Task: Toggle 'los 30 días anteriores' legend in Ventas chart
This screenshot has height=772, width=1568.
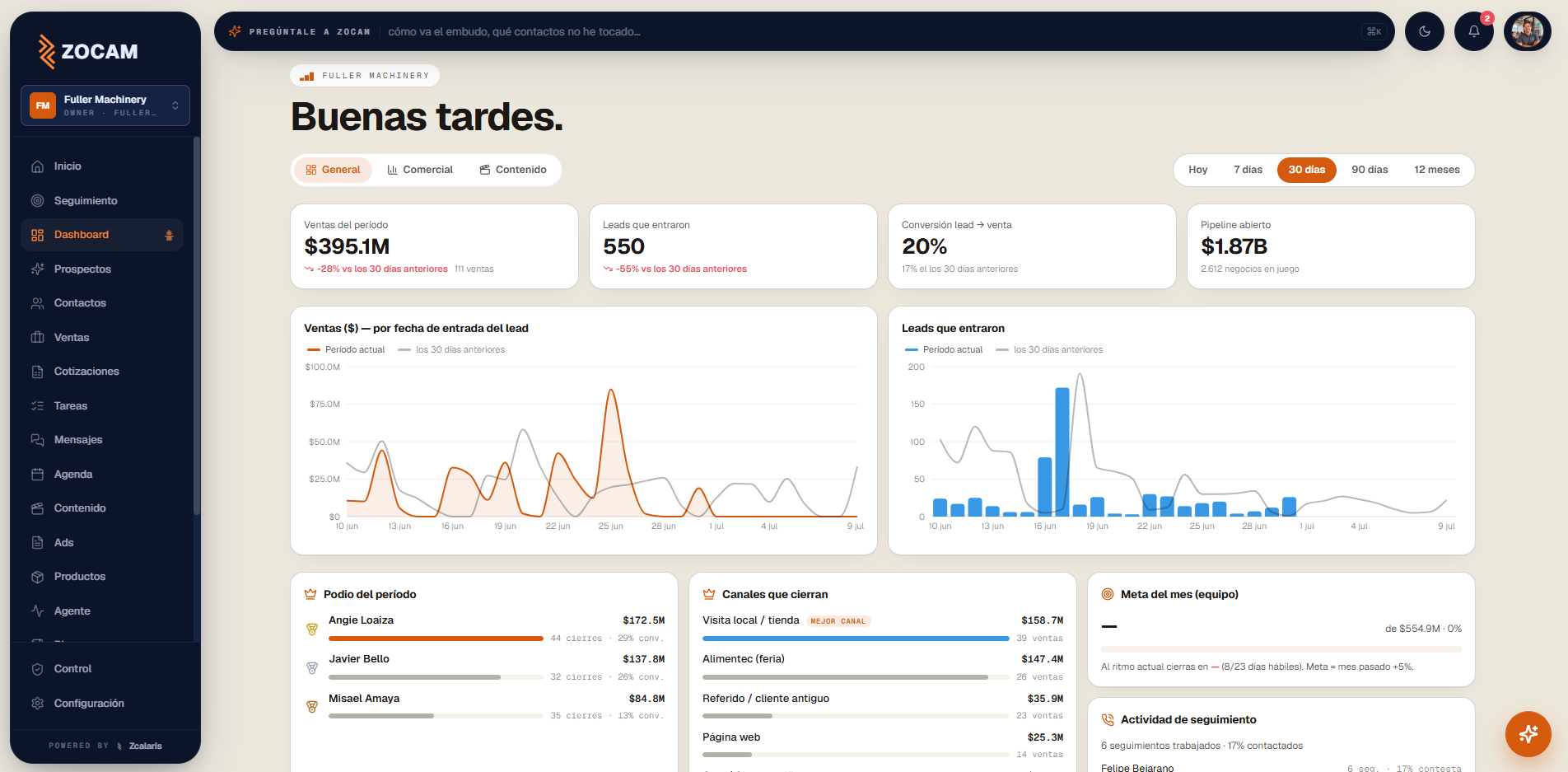Action: tap(451, 349)
